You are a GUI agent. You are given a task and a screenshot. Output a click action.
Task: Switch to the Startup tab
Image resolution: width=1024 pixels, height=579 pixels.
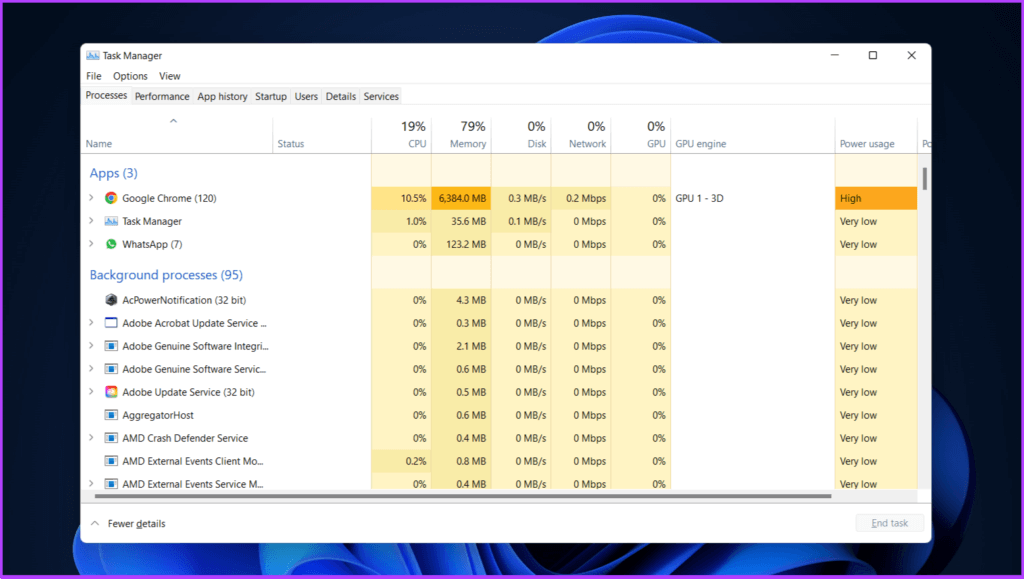pos(270,96)
